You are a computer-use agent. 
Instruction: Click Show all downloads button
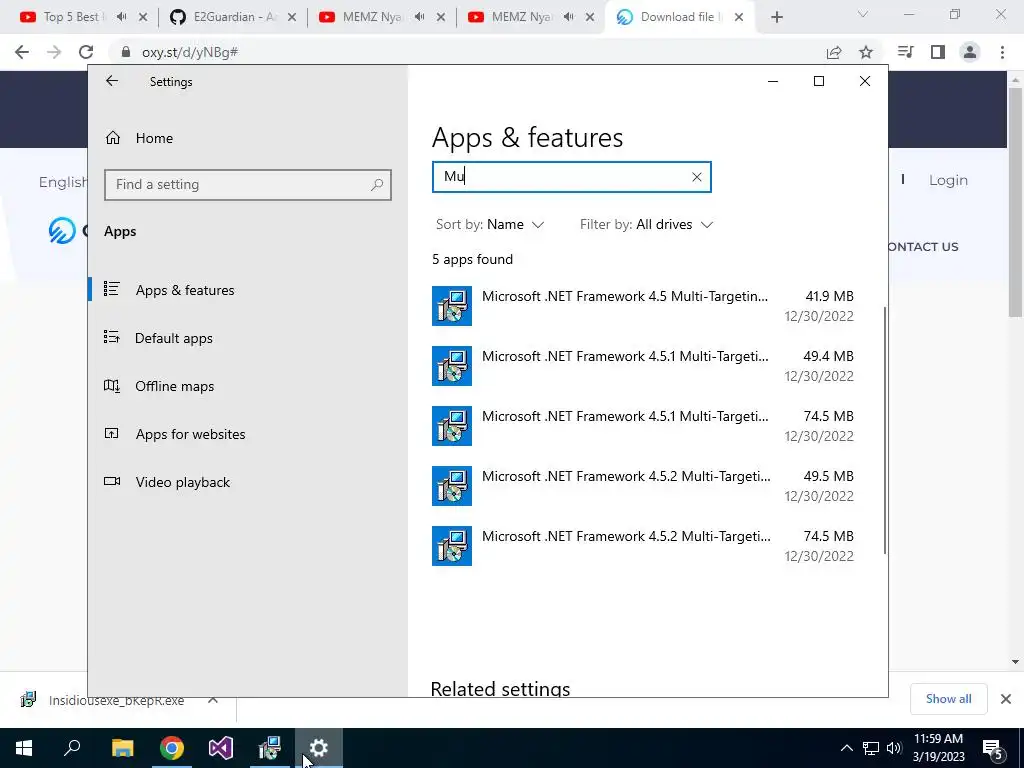pyautogui.click(x=948, y=699)
